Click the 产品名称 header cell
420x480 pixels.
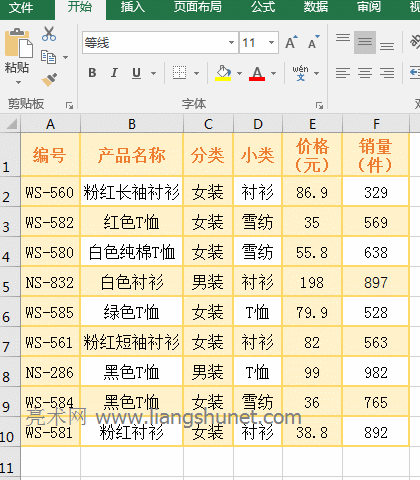132,155
